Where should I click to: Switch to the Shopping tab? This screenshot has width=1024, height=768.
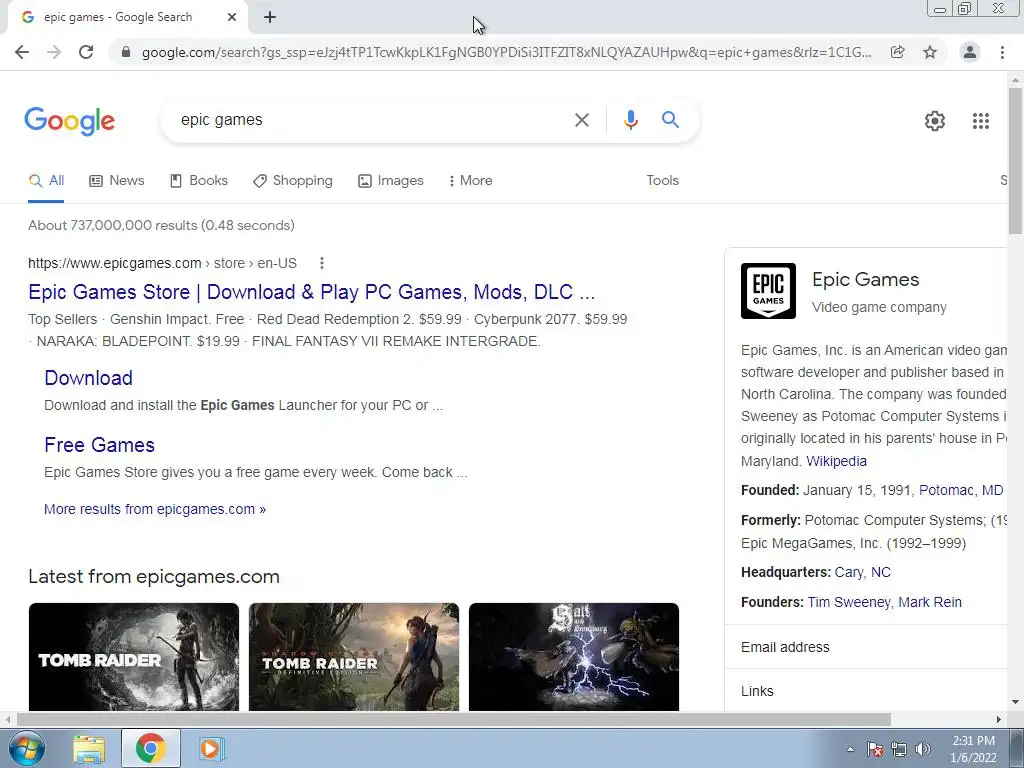[293, 181]
